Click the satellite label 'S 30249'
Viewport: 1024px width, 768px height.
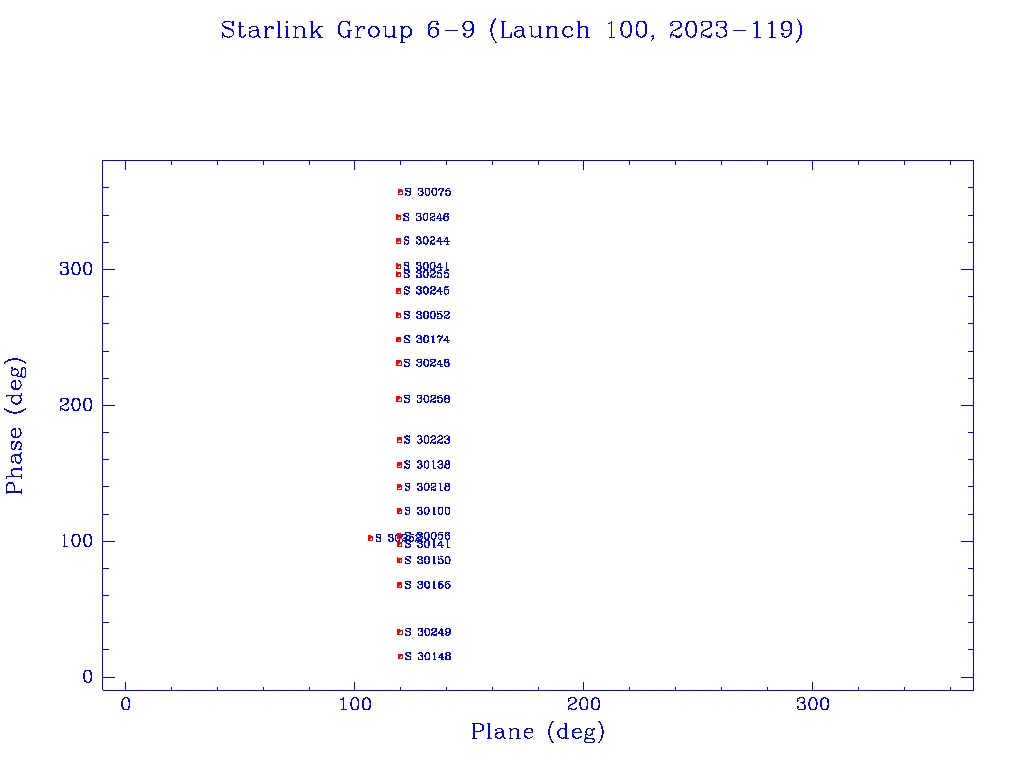coord(428,632)
